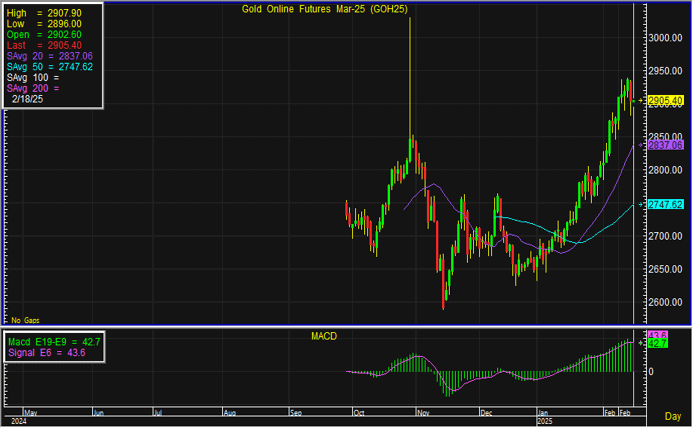693x428 pixels.
Task: Click the MACD 42.7 value marker
Action: tap(658, 343)
